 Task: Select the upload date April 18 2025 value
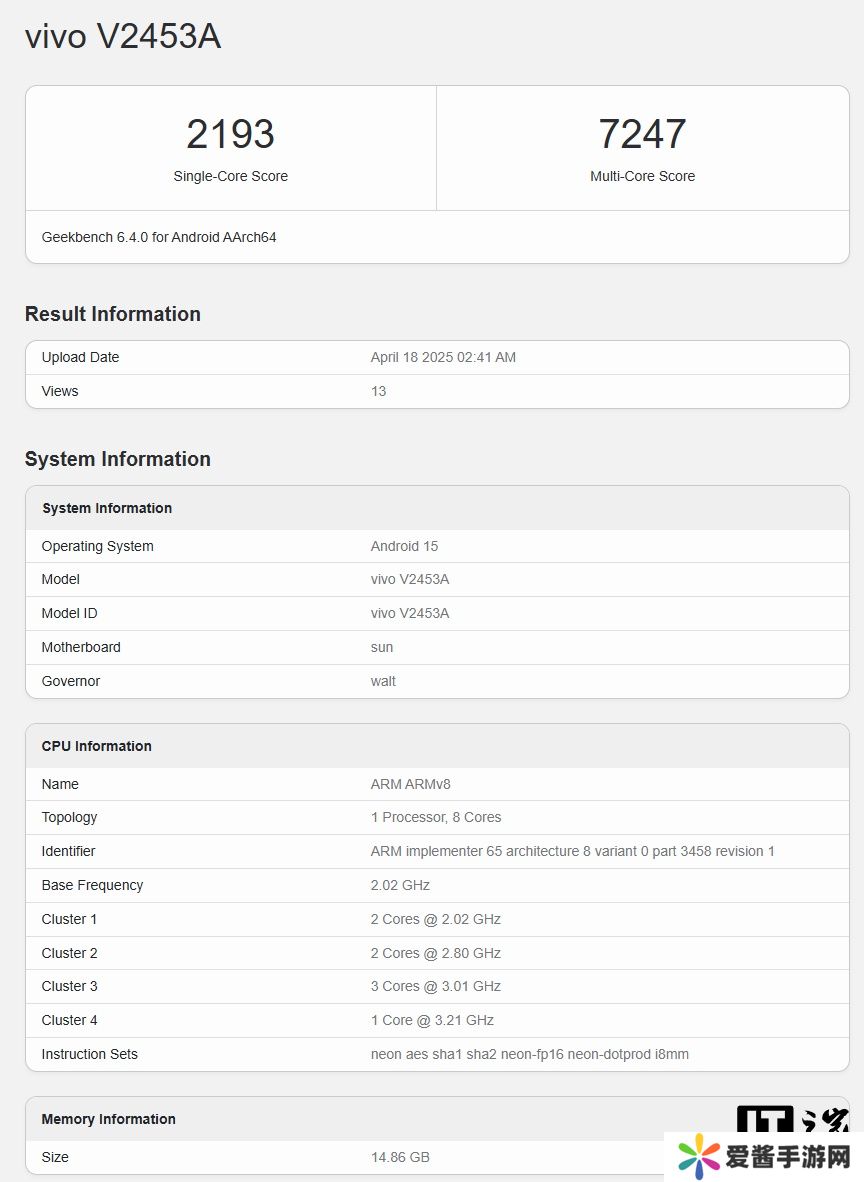pos(443,357)
